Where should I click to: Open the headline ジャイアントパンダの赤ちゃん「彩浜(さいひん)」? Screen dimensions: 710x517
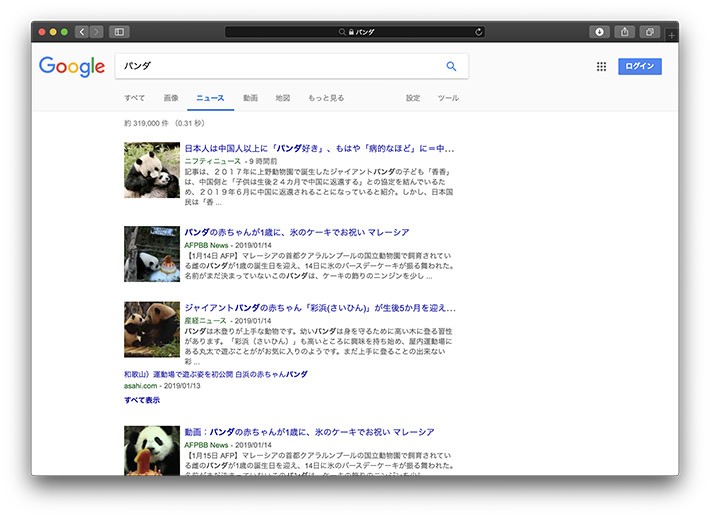coord(320,308)
